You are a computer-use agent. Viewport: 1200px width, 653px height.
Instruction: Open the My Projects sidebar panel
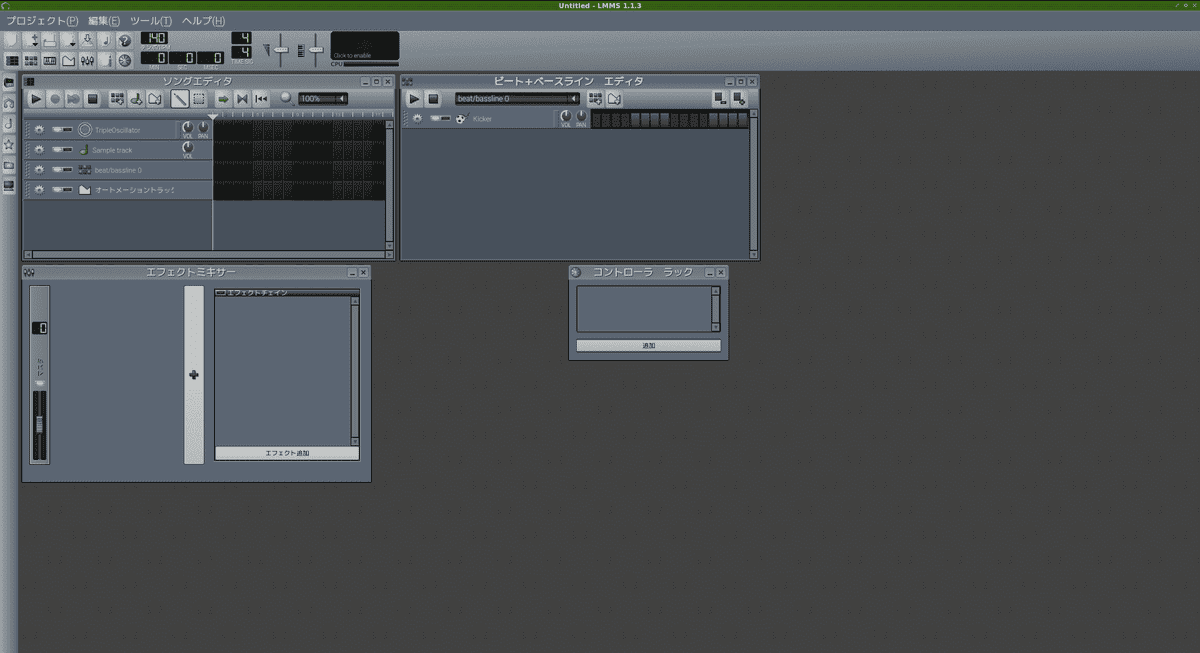[x=9, y=103]
